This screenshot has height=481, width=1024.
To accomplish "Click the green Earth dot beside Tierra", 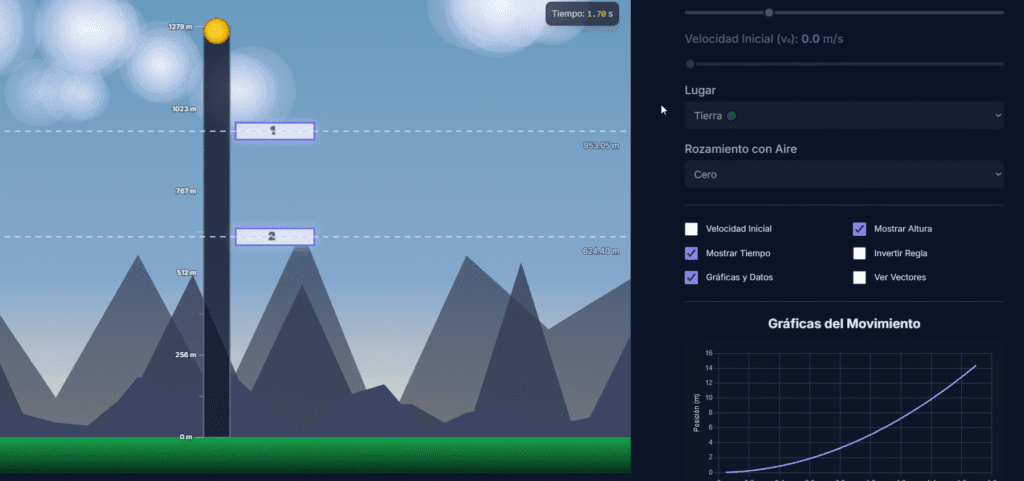I will coord(732,116).
